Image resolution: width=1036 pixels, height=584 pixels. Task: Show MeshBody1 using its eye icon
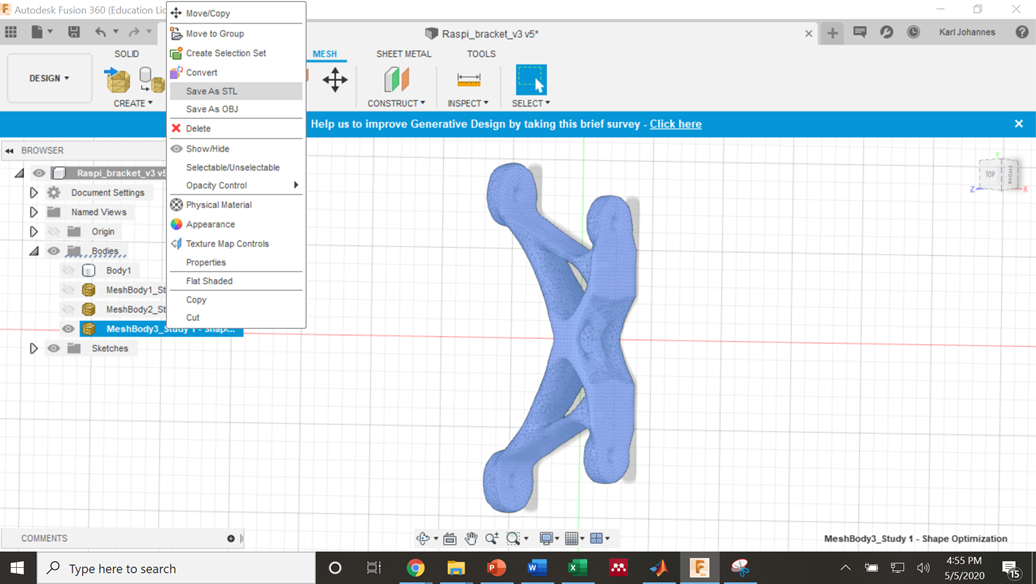click(68, 290)
